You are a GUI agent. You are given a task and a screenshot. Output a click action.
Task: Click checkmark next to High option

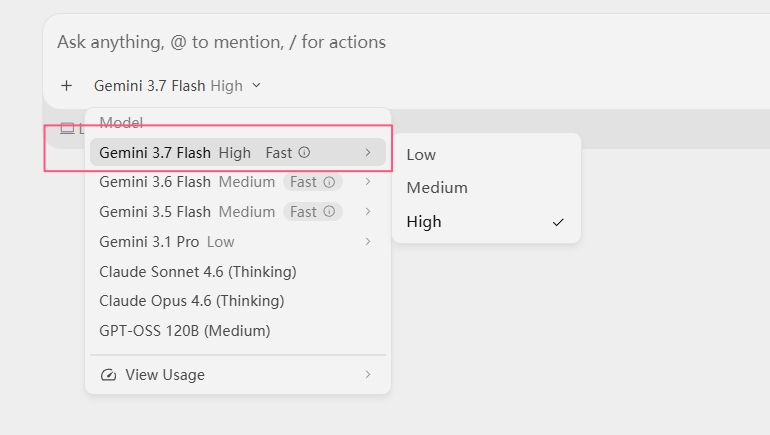(x=558, y=222)
